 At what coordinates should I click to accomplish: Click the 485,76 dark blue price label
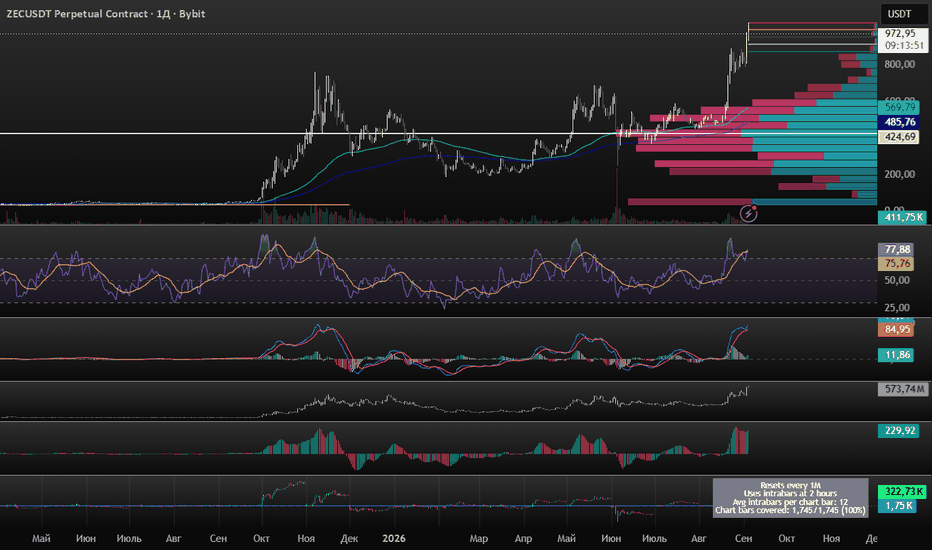(x=899, y=122)
